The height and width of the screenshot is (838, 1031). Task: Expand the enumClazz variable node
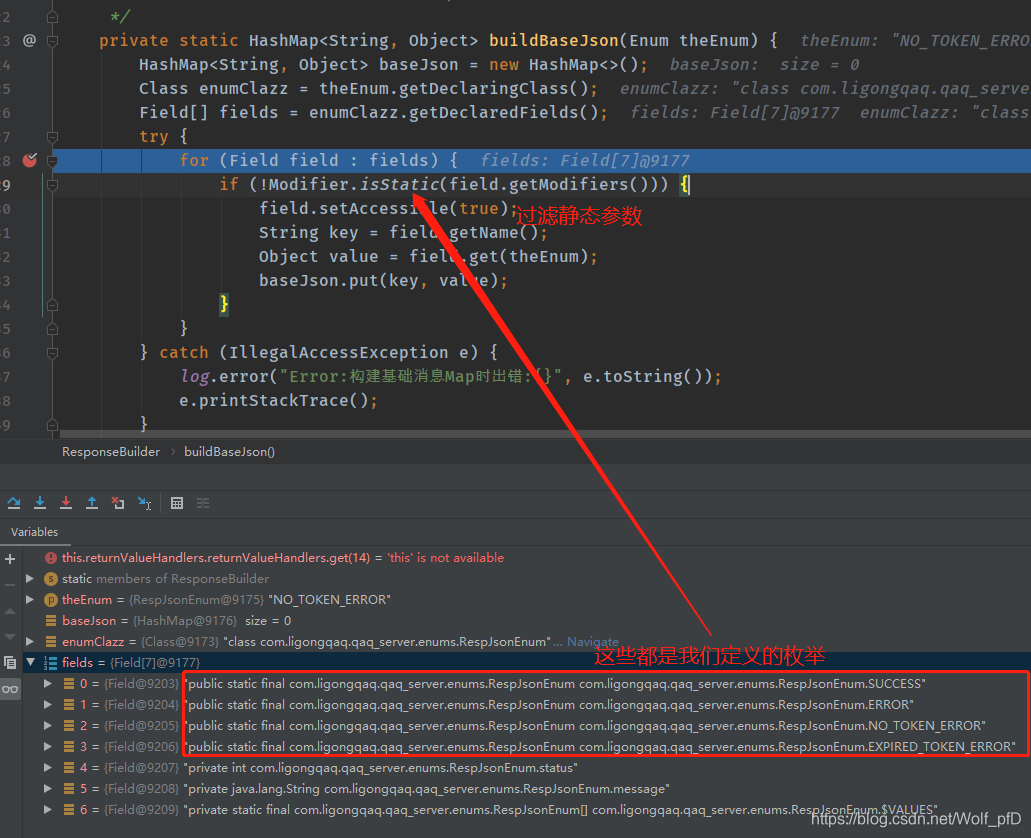pos(30,641)
